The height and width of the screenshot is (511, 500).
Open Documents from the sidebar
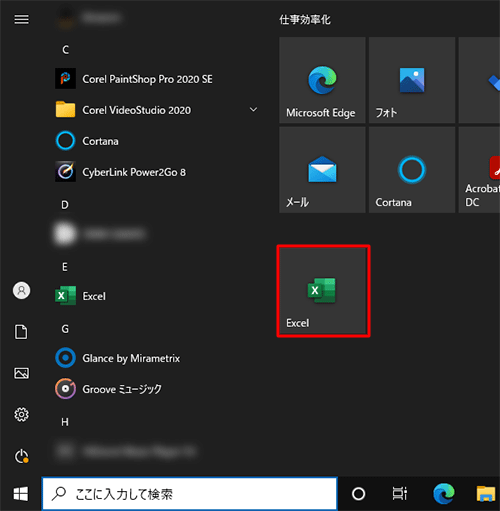pyautogui.click(x=21, y=332)
